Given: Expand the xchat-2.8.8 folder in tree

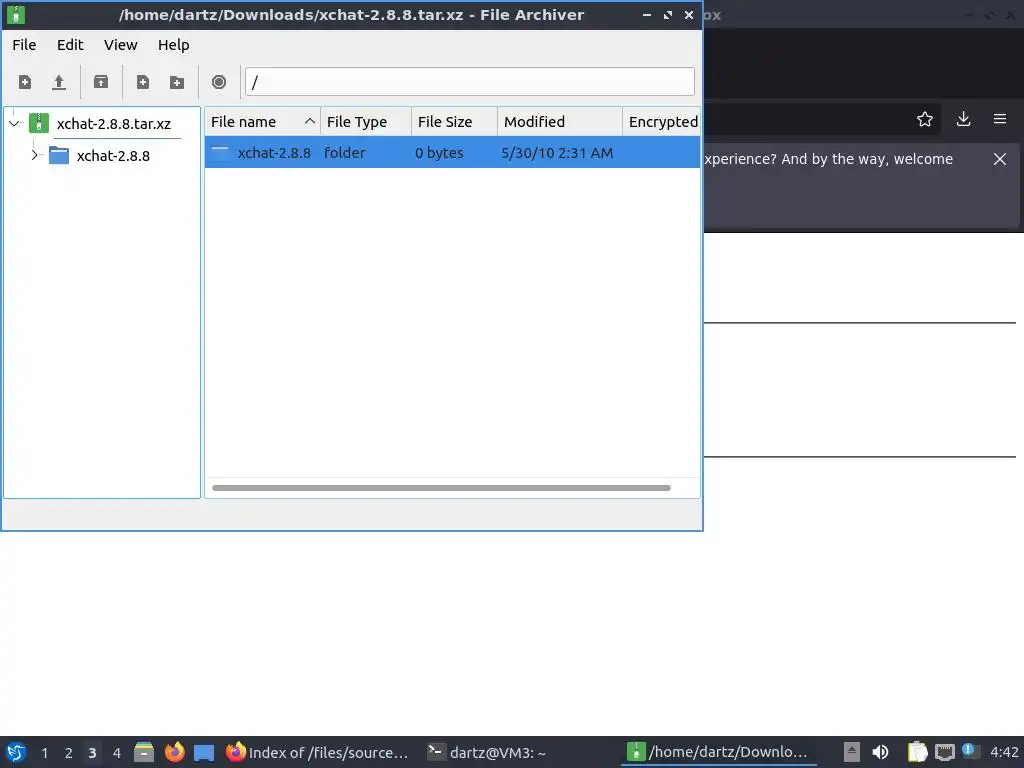Looking at the screenshot, I should (x=35, y=155).
